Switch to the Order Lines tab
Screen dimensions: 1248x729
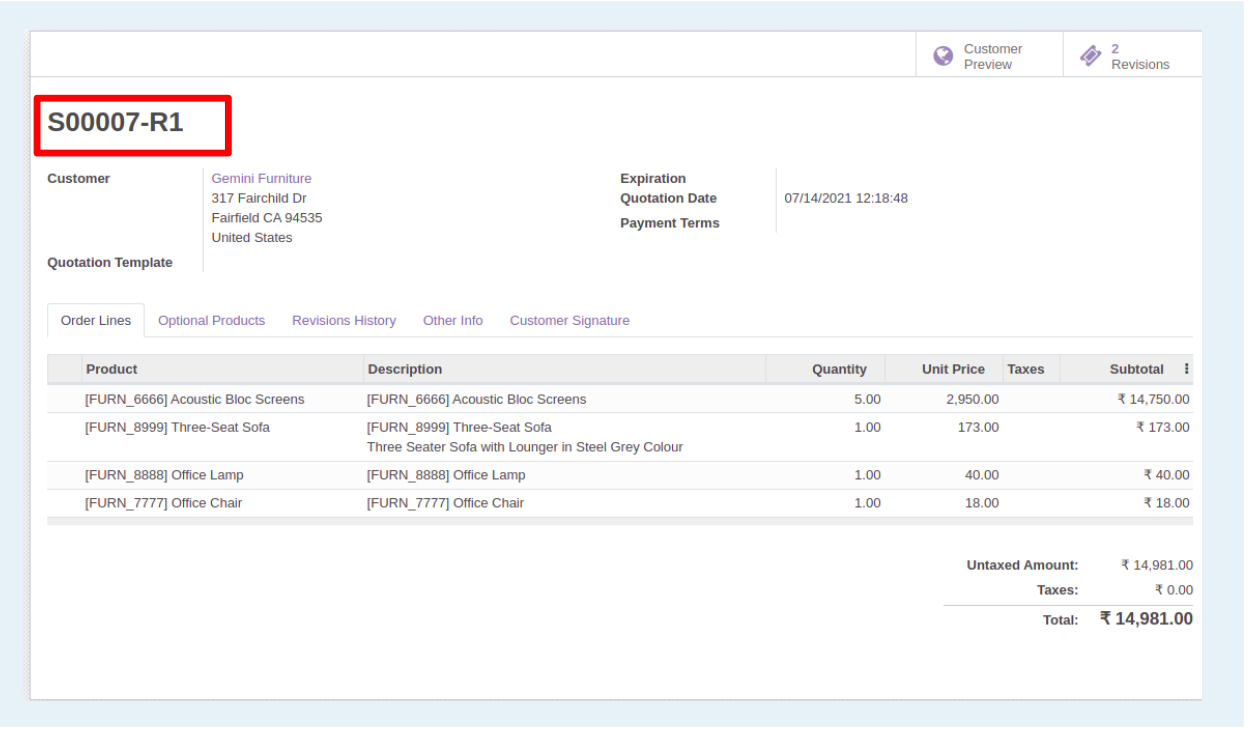click(x=96, y=321)
